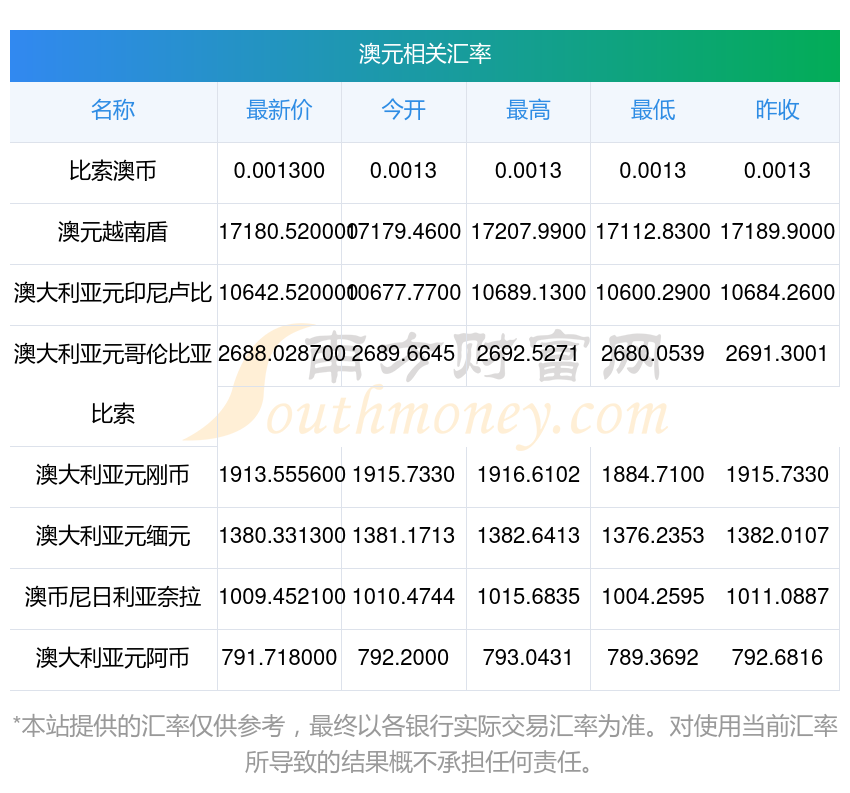850x793 pixels.
Task: Click the 17189.9000 previous close cell
Action: coord(777,232)
